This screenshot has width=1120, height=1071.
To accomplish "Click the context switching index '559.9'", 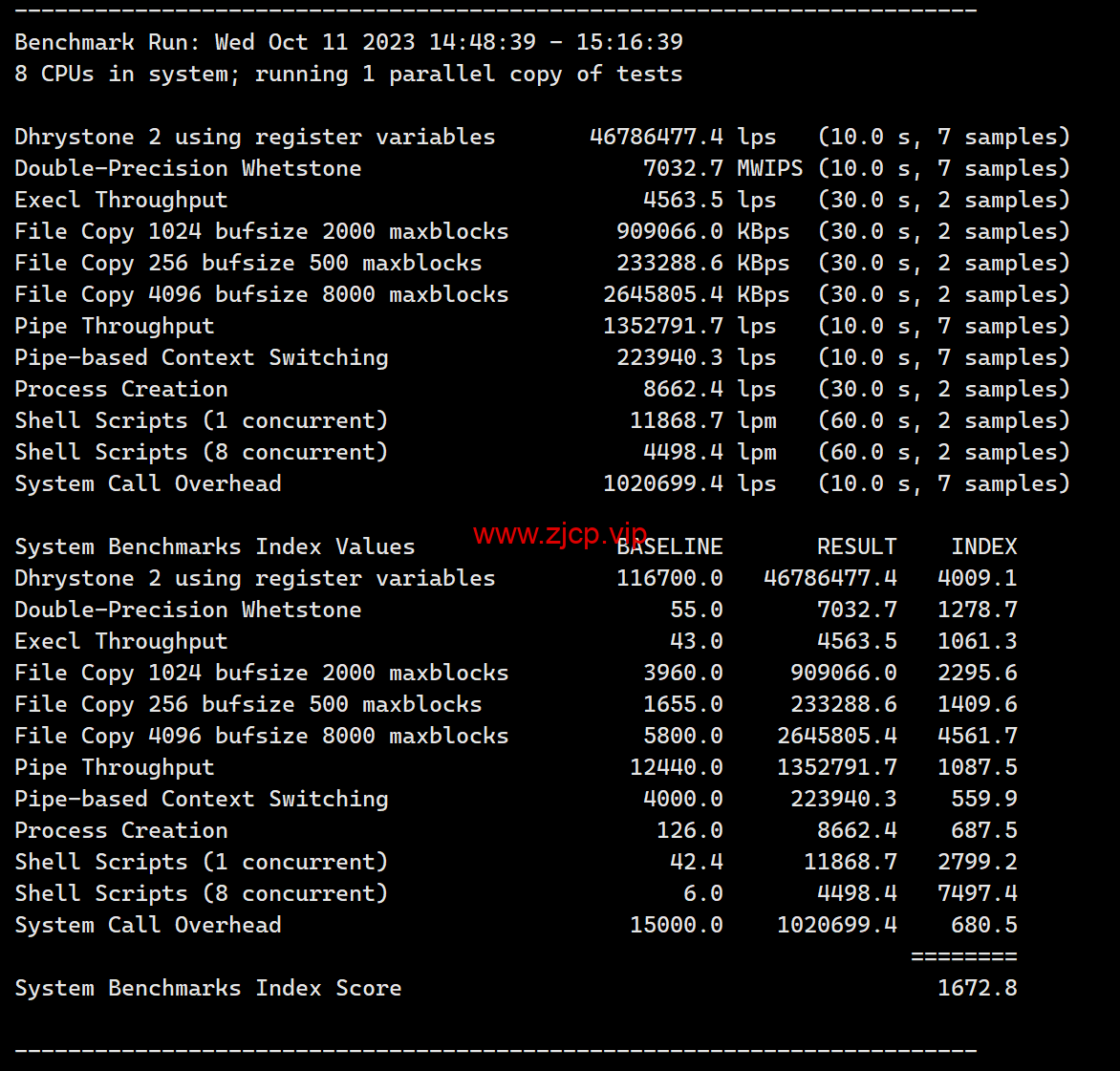I will (983, 799).
